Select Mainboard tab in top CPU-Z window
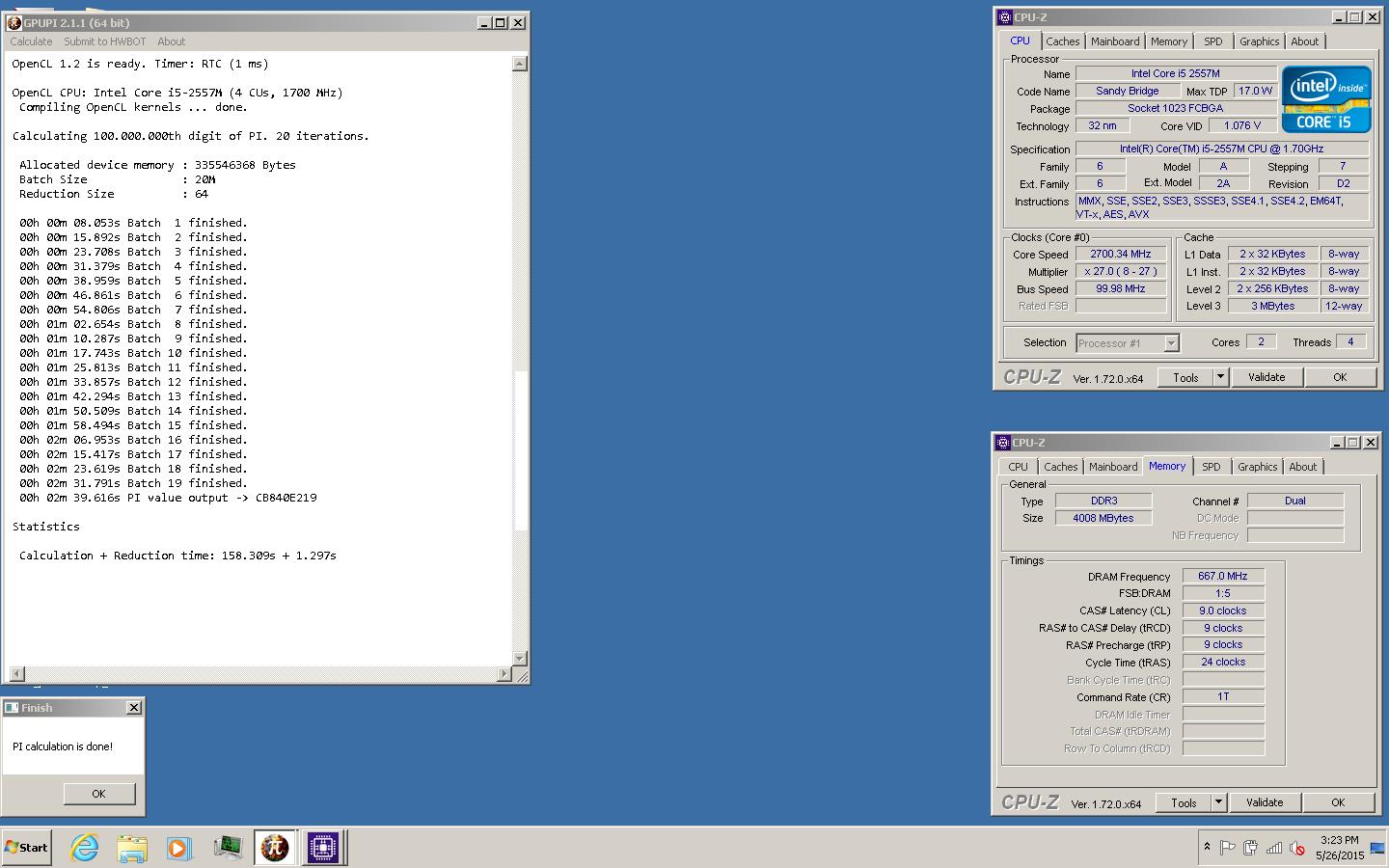Viewport: 1389px width, 868px height. [x=1115, y=41]
